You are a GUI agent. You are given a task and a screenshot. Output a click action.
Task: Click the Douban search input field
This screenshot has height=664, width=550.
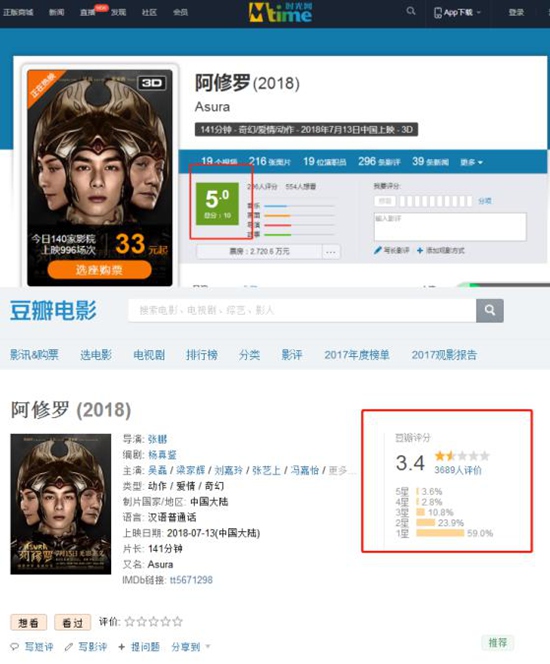(x=302, y=310)
